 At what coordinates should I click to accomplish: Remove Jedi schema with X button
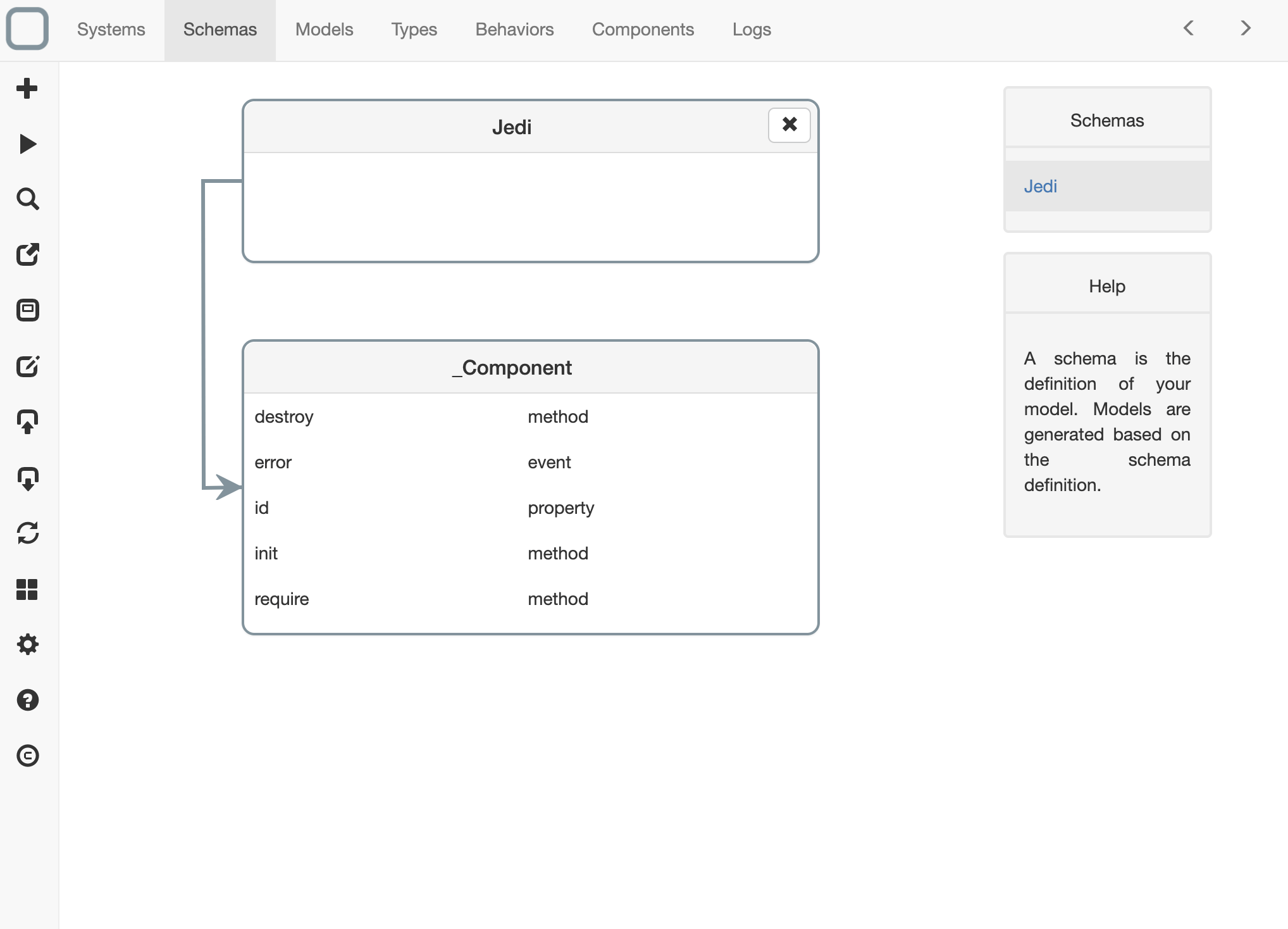tap(789, 125)
